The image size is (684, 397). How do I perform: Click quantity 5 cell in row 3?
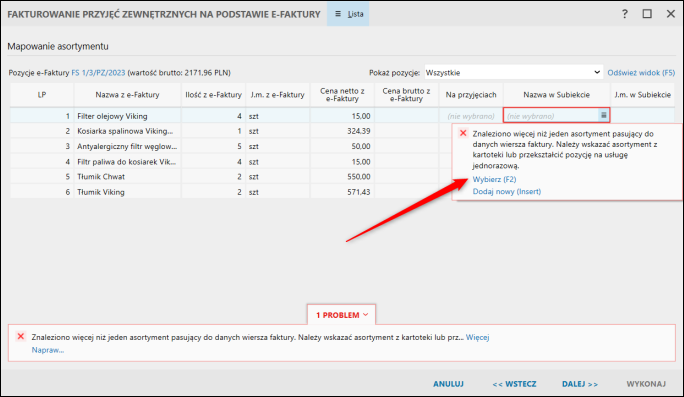pos(213,146)
